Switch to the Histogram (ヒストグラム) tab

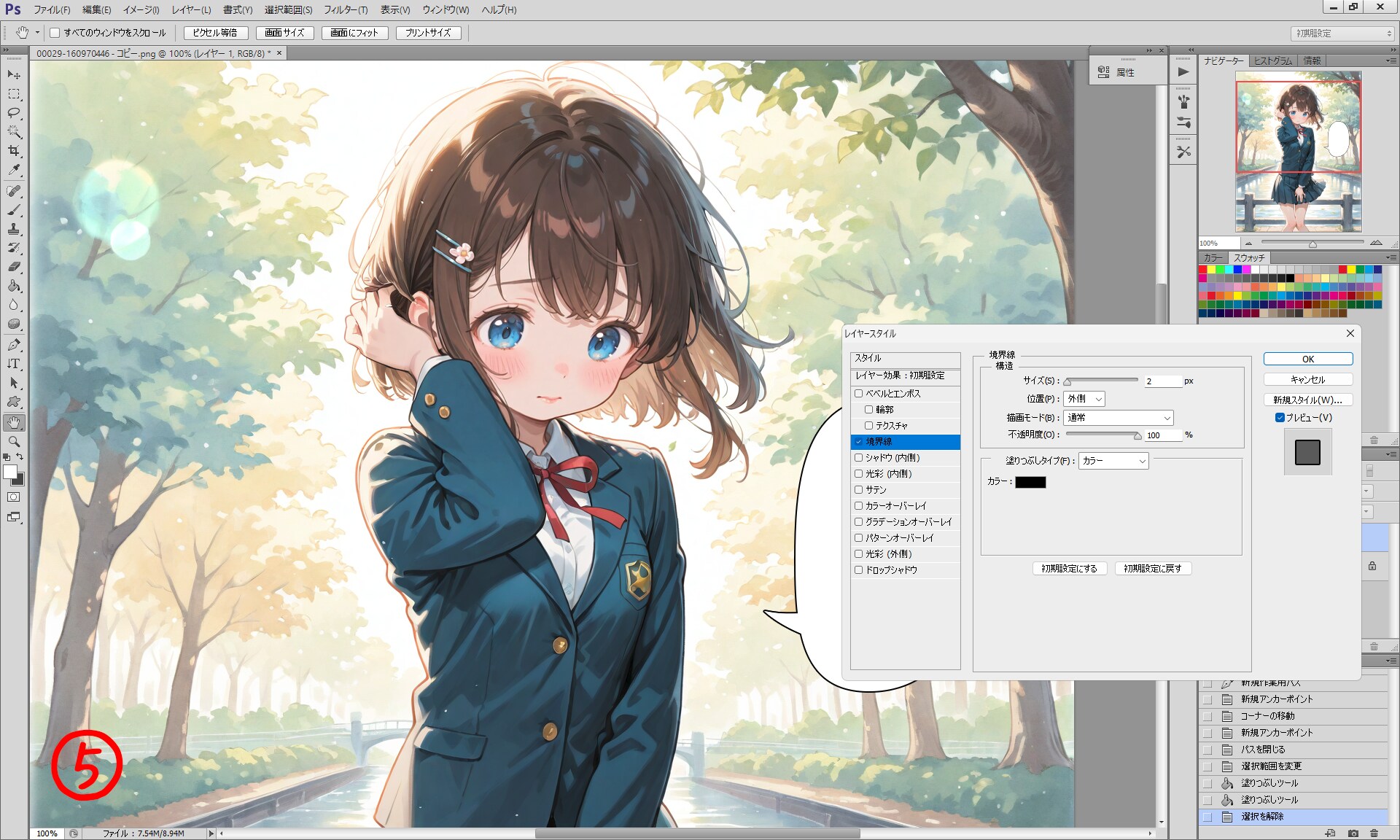[x=1272, y=61]
